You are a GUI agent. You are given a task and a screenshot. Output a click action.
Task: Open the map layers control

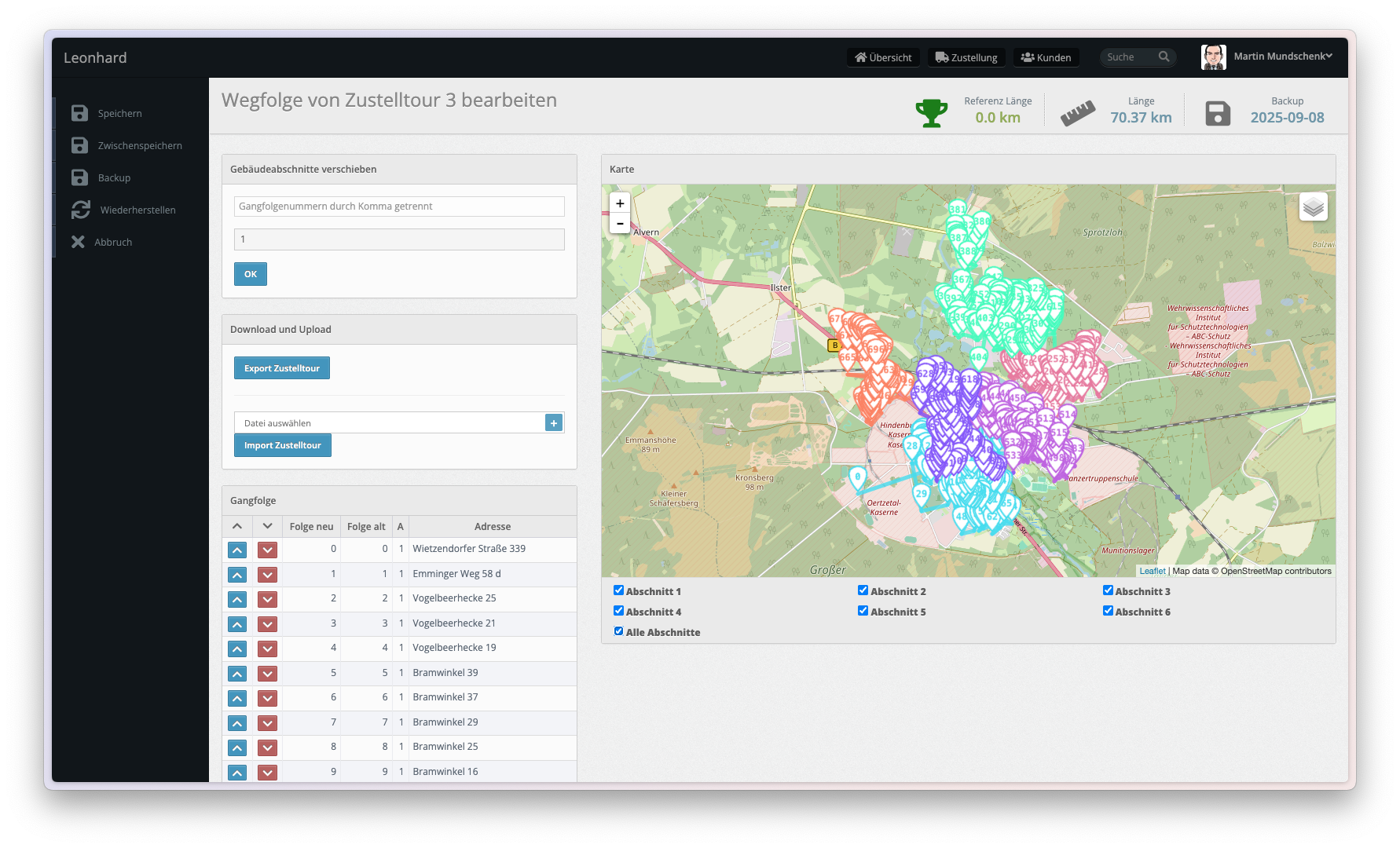[1313, 207]
